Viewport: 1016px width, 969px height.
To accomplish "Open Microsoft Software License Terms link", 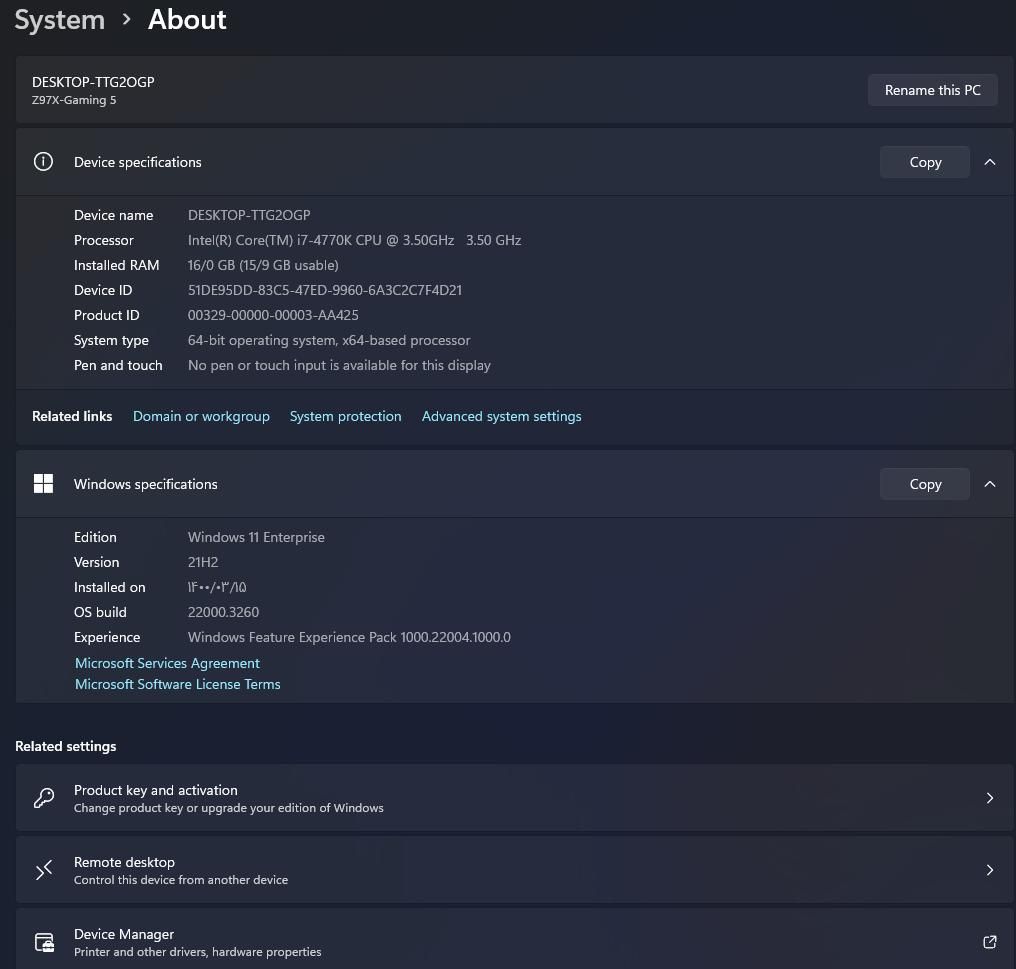I will tap(178, 684).
